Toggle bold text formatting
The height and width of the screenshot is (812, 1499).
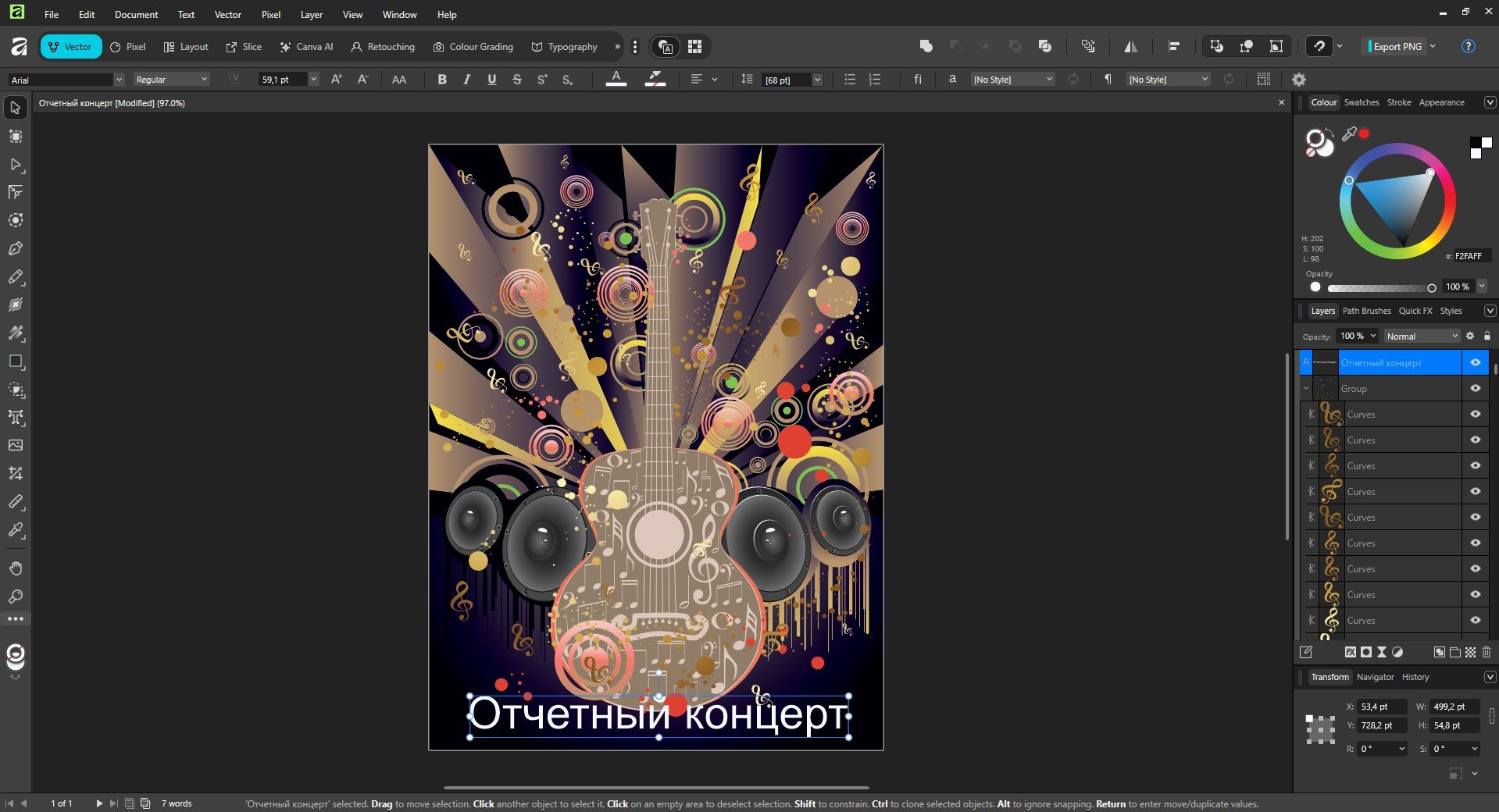[442, 80]
